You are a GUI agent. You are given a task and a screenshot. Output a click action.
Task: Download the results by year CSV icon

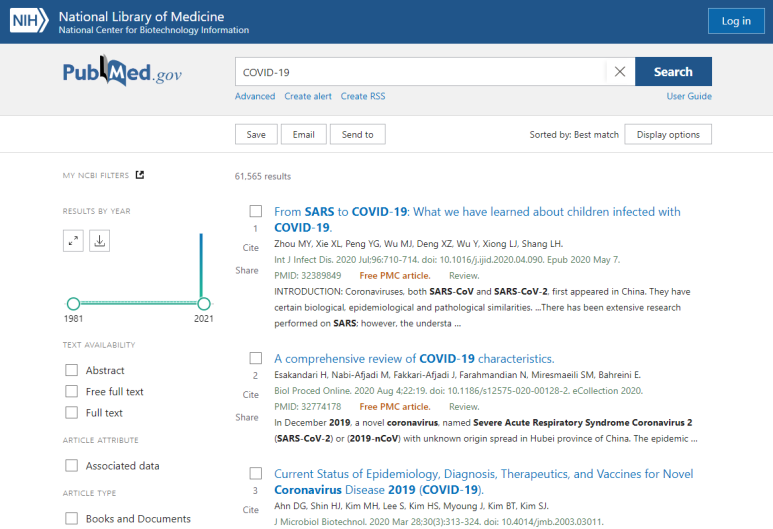(x=100, y=241)
